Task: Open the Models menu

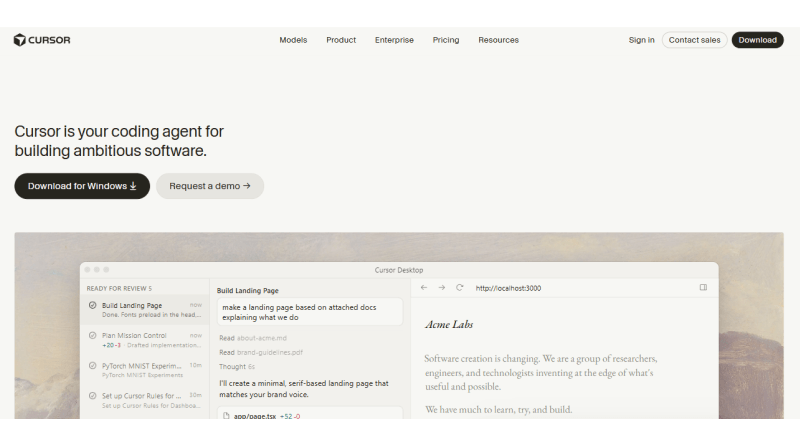Action: (x=293, y=40)
